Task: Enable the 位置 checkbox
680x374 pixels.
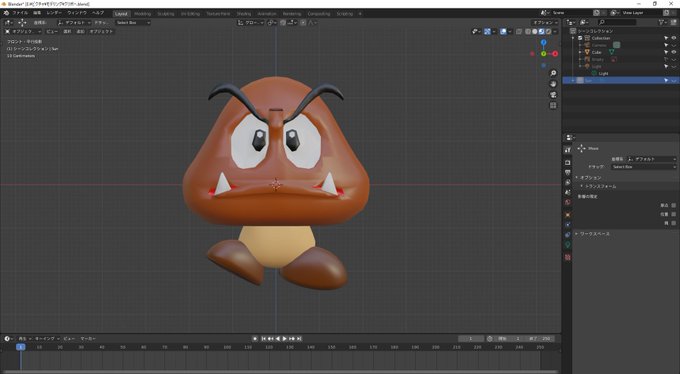Action: (673, 214)
